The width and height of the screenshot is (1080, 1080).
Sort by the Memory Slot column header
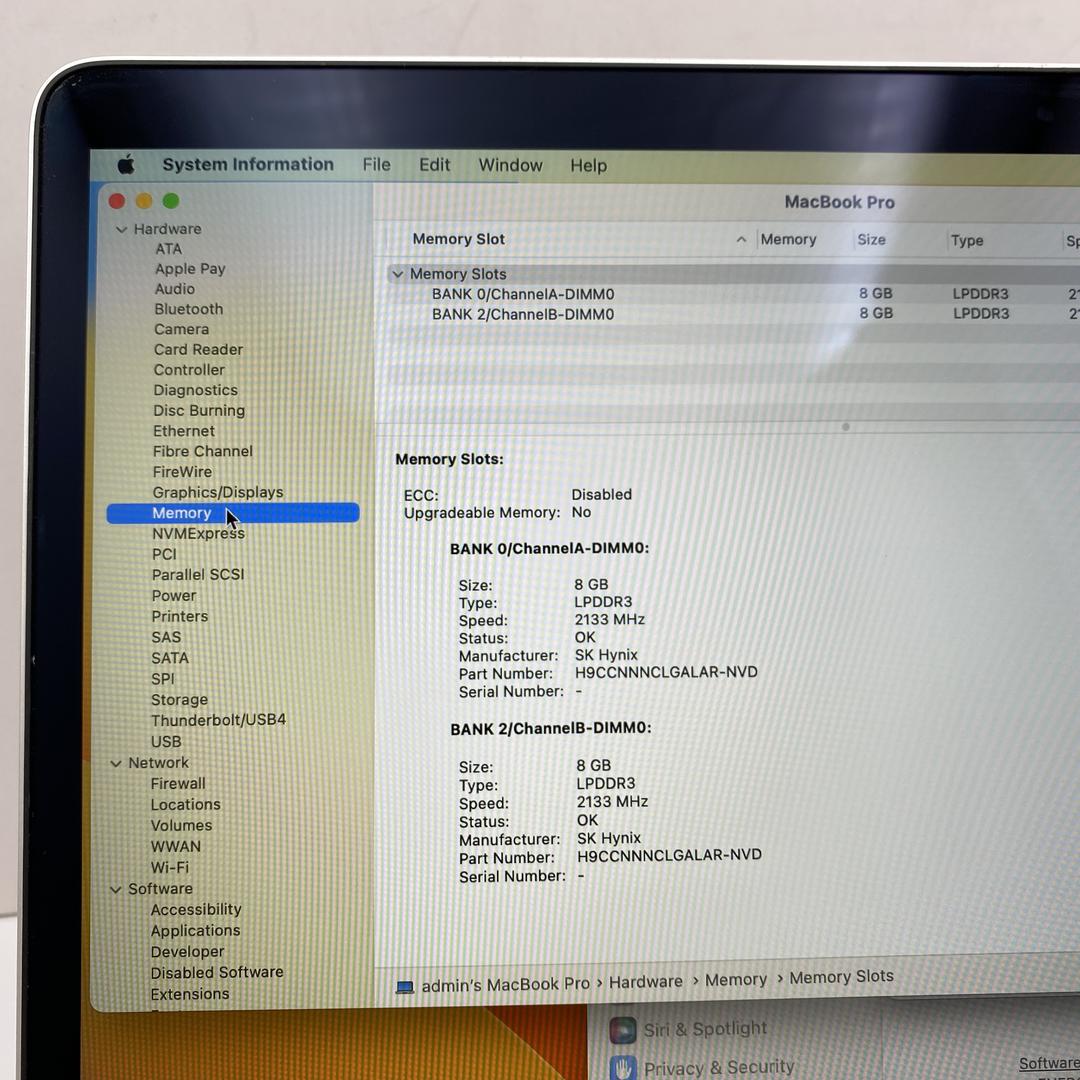point(459,239)
